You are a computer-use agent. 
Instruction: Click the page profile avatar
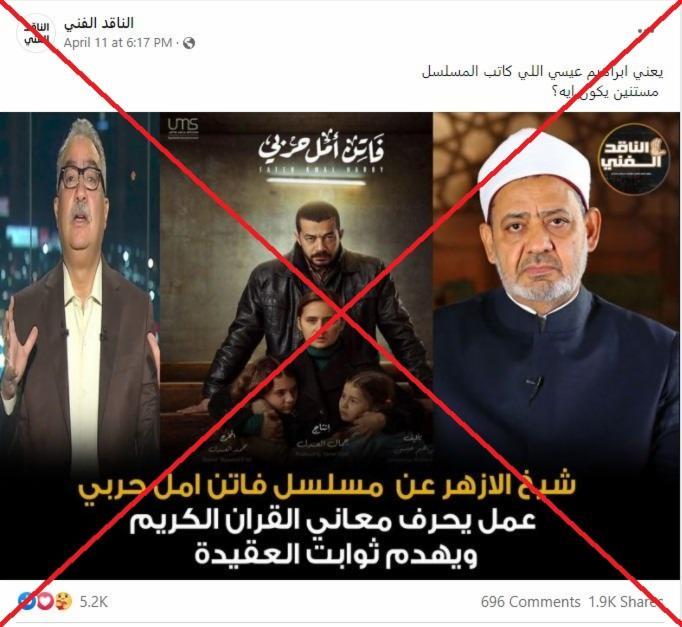[34, 33]
